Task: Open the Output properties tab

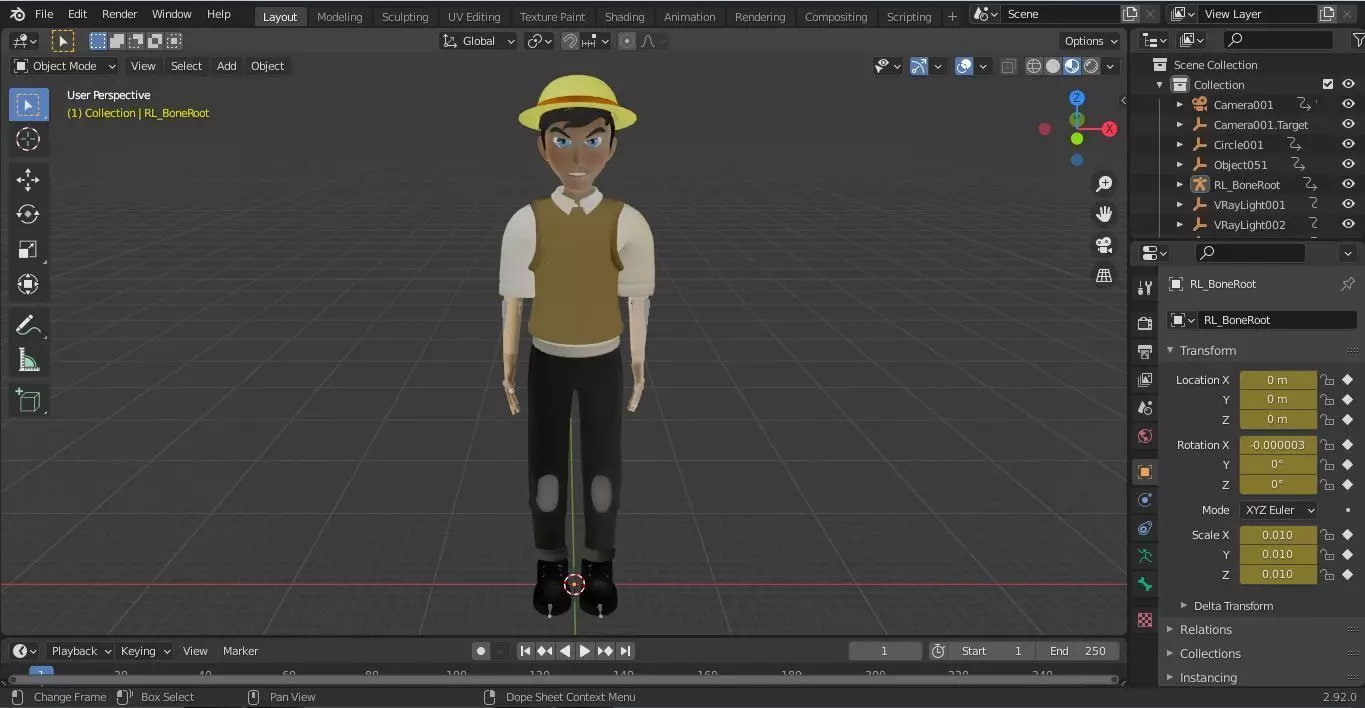Action: pyautogui.click(x=1145, y=351)
